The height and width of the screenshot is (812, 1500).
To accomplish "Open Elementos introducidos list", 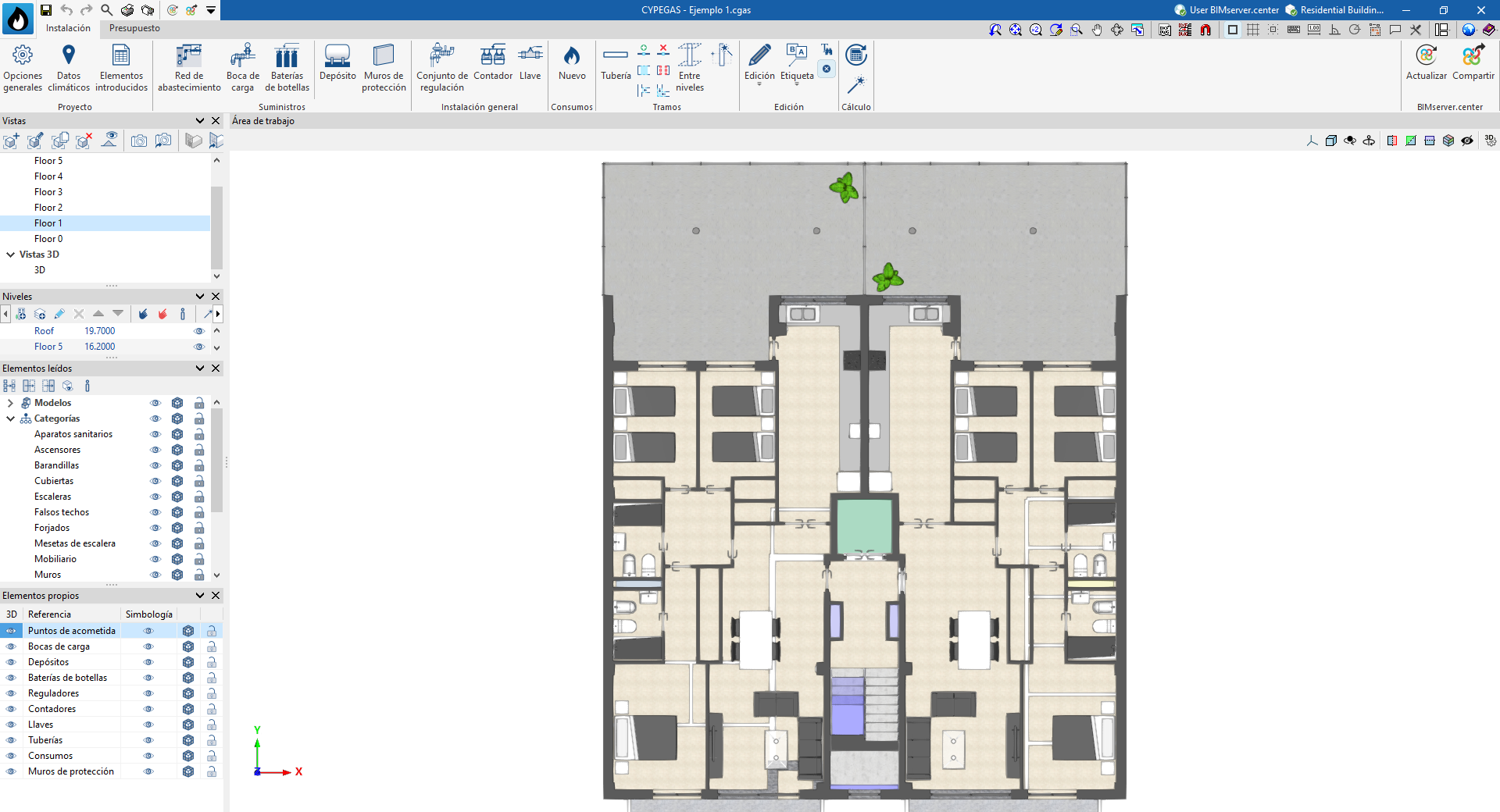I will point(121,68).
